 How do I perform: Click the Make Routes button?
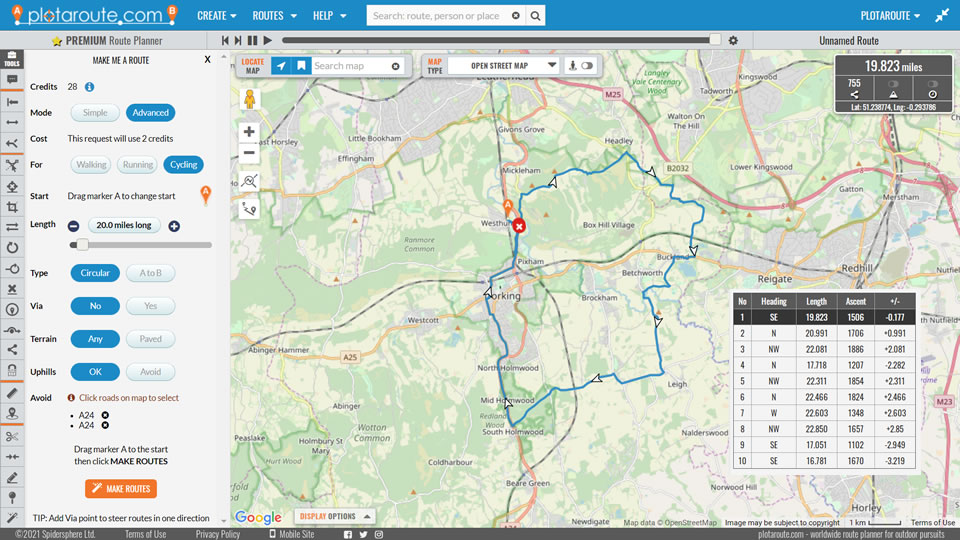(x=121, y=489)
